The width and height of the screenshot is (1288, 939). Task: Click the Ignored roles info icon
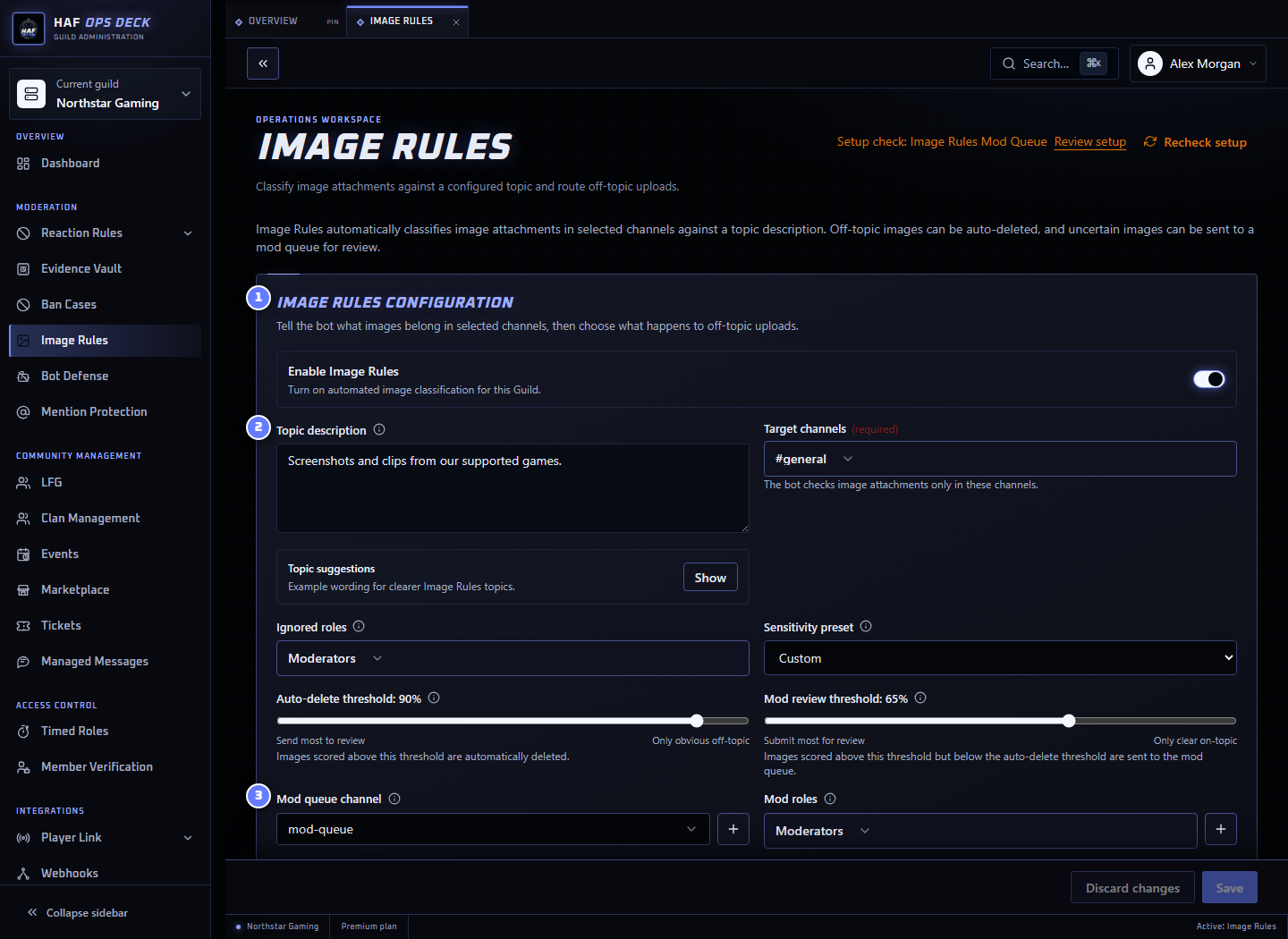pos(359,627)
